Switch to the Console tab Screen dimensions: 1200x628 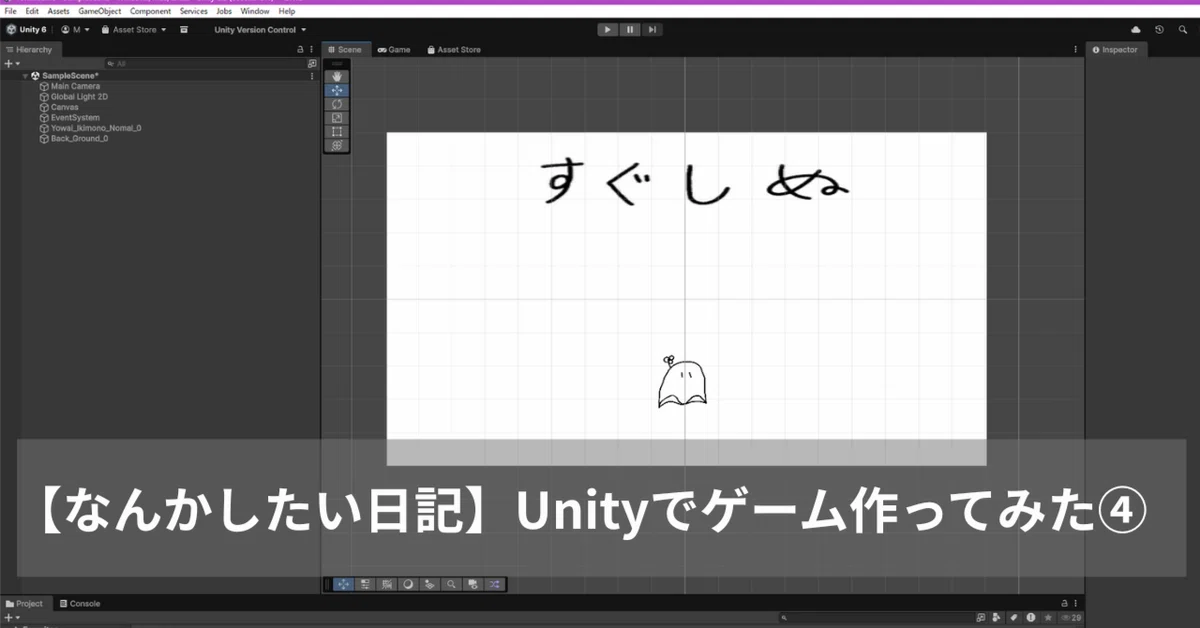tap(80, 603)
